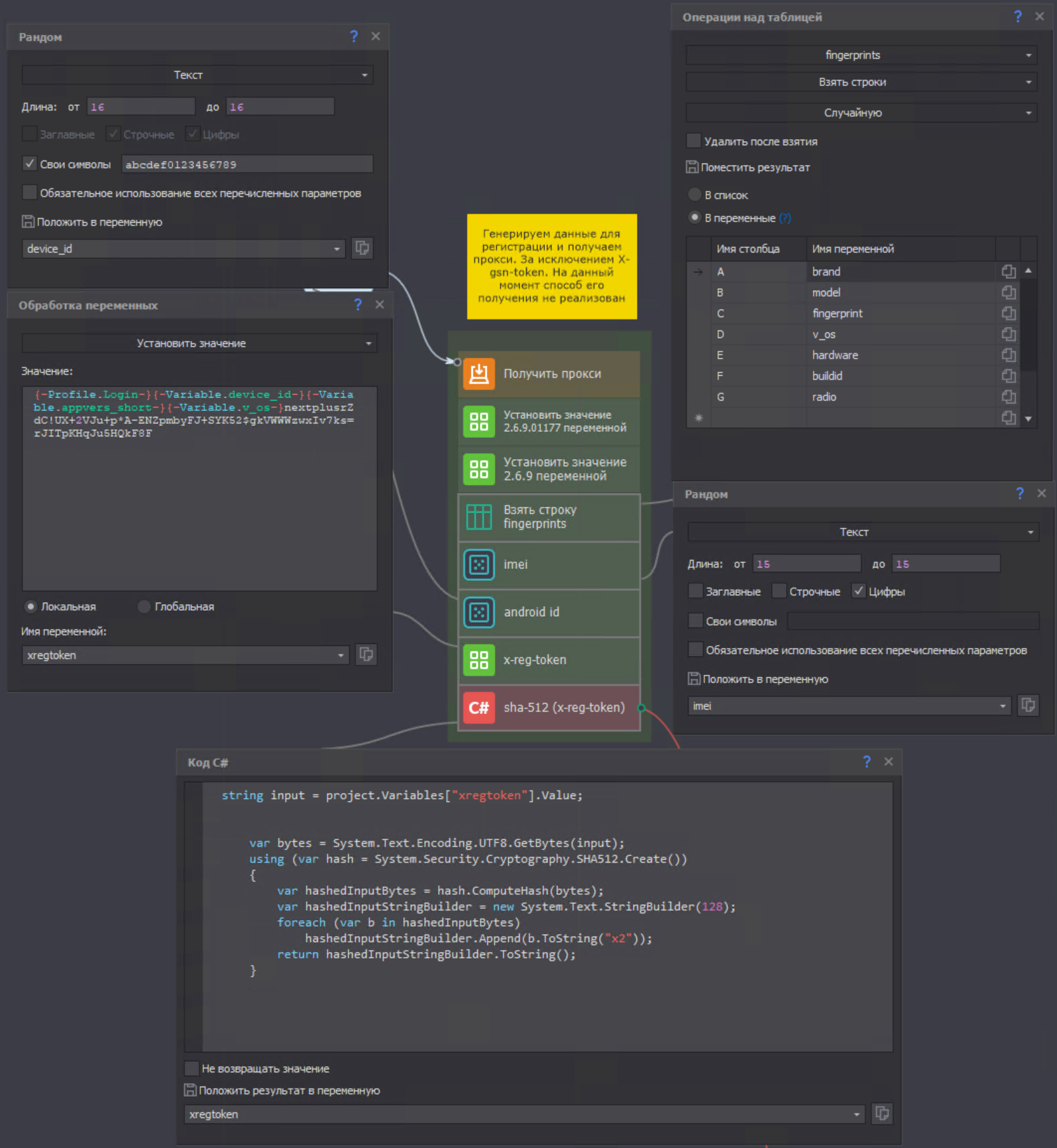Click the yellow comment note
This screenshot has height=1148, width=1057.
point(551,266)
